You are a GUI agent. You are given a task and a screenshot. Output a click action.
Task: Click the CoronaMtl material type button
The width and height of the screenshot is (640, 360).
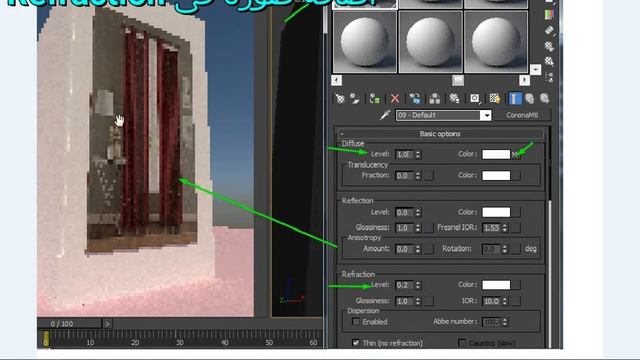[x=522, y=116]
